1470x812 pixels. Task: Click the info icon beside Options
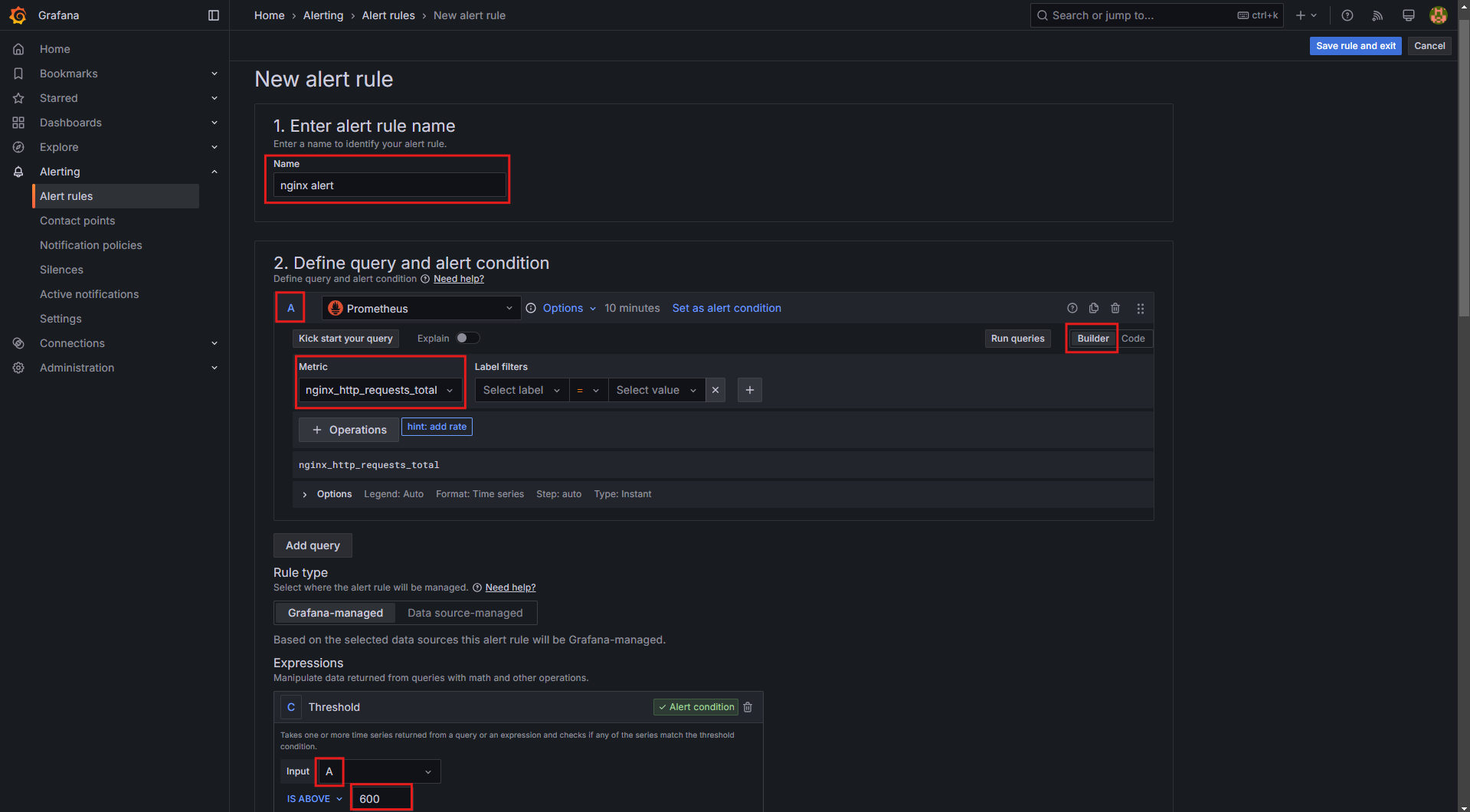[531, 308]
